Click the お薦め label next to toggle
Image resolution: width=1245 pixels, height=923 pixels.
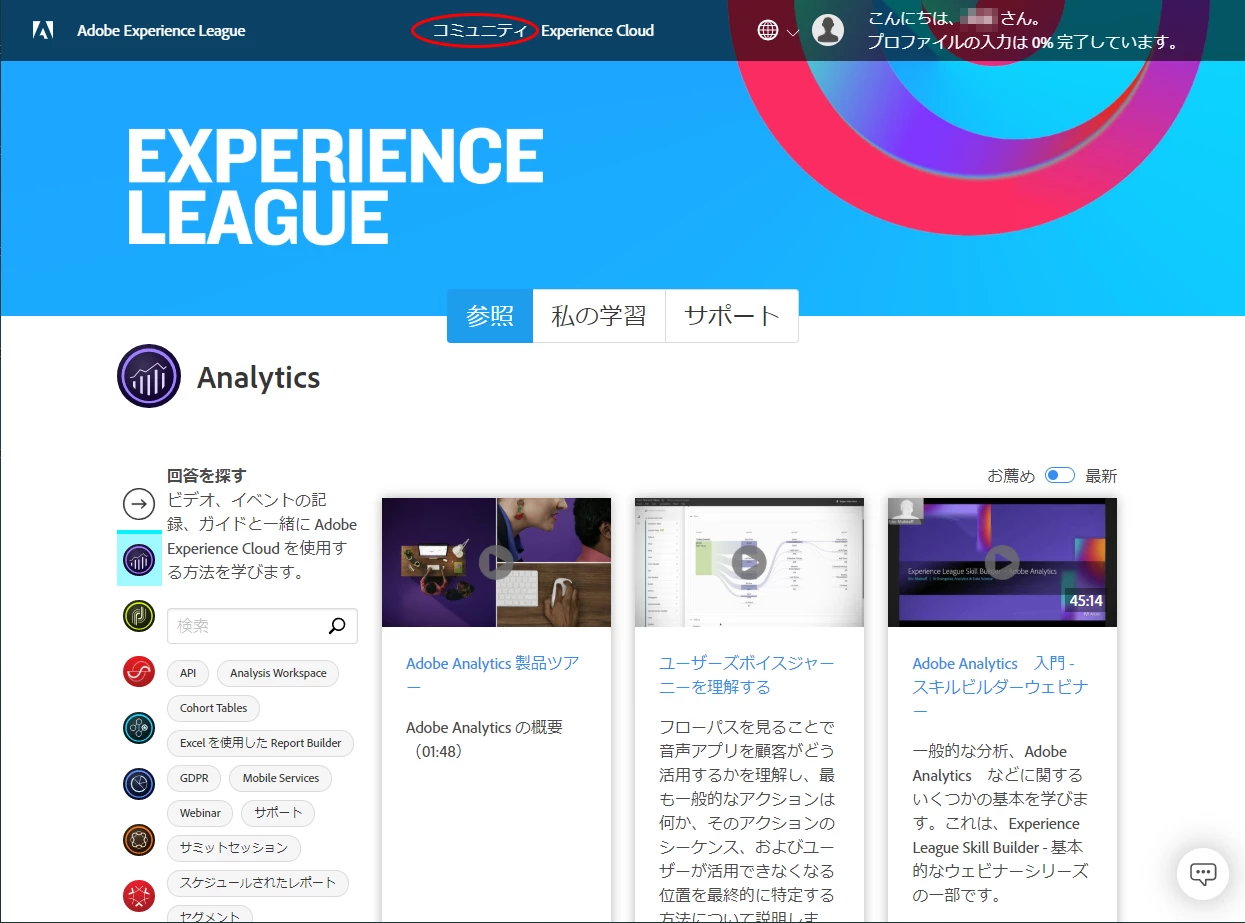click(1011, 476)
